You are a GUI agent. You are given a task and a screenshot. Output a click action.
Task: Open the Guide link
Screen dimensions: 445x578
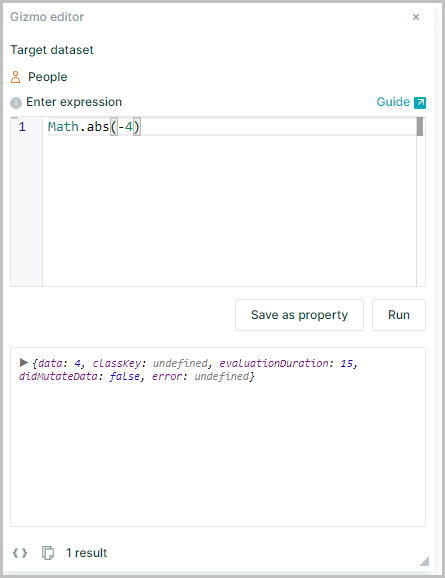pos(393,102)
